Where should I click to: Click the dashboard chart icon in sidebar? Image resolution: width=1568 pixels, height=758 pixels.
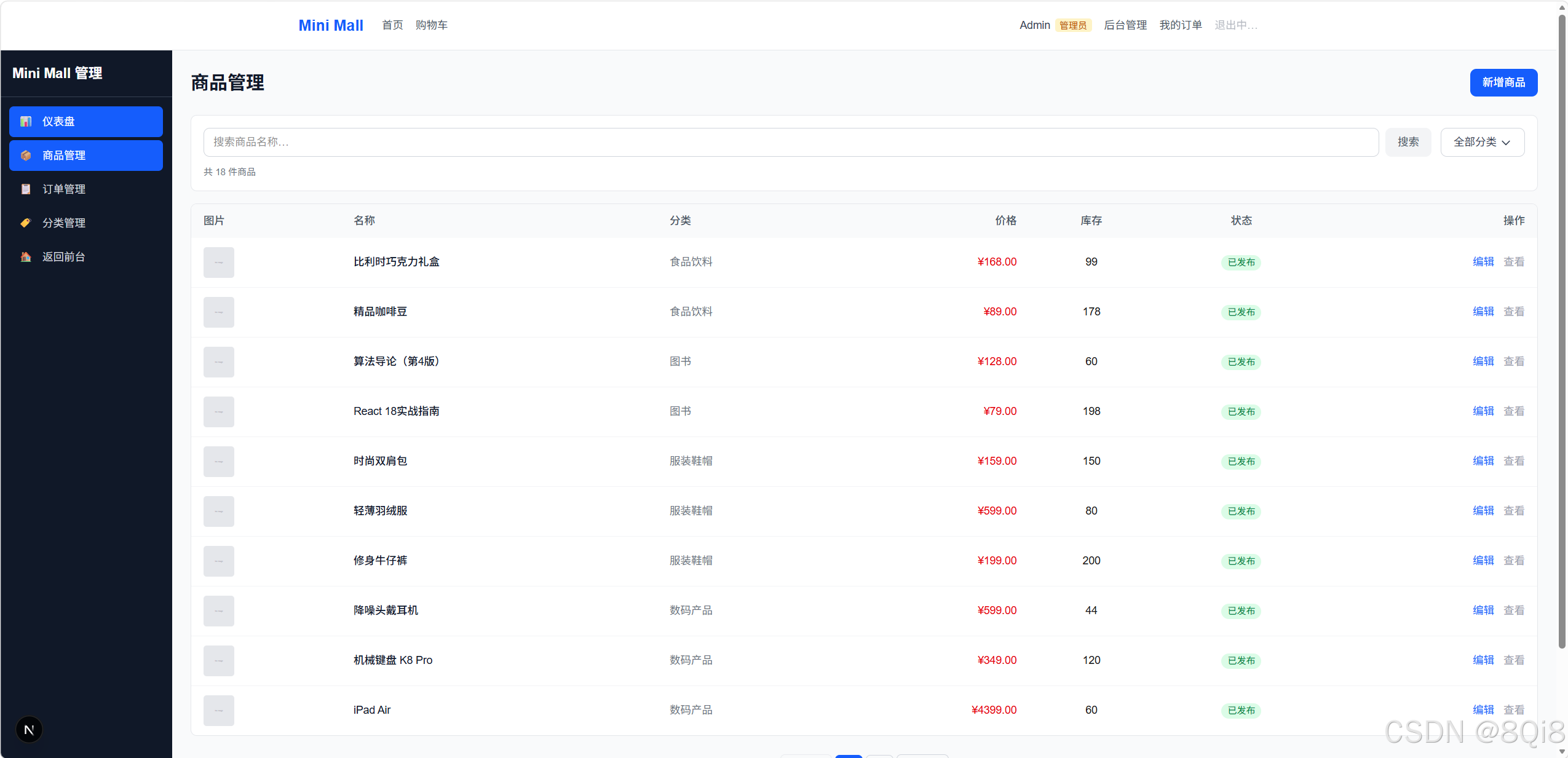26,122
